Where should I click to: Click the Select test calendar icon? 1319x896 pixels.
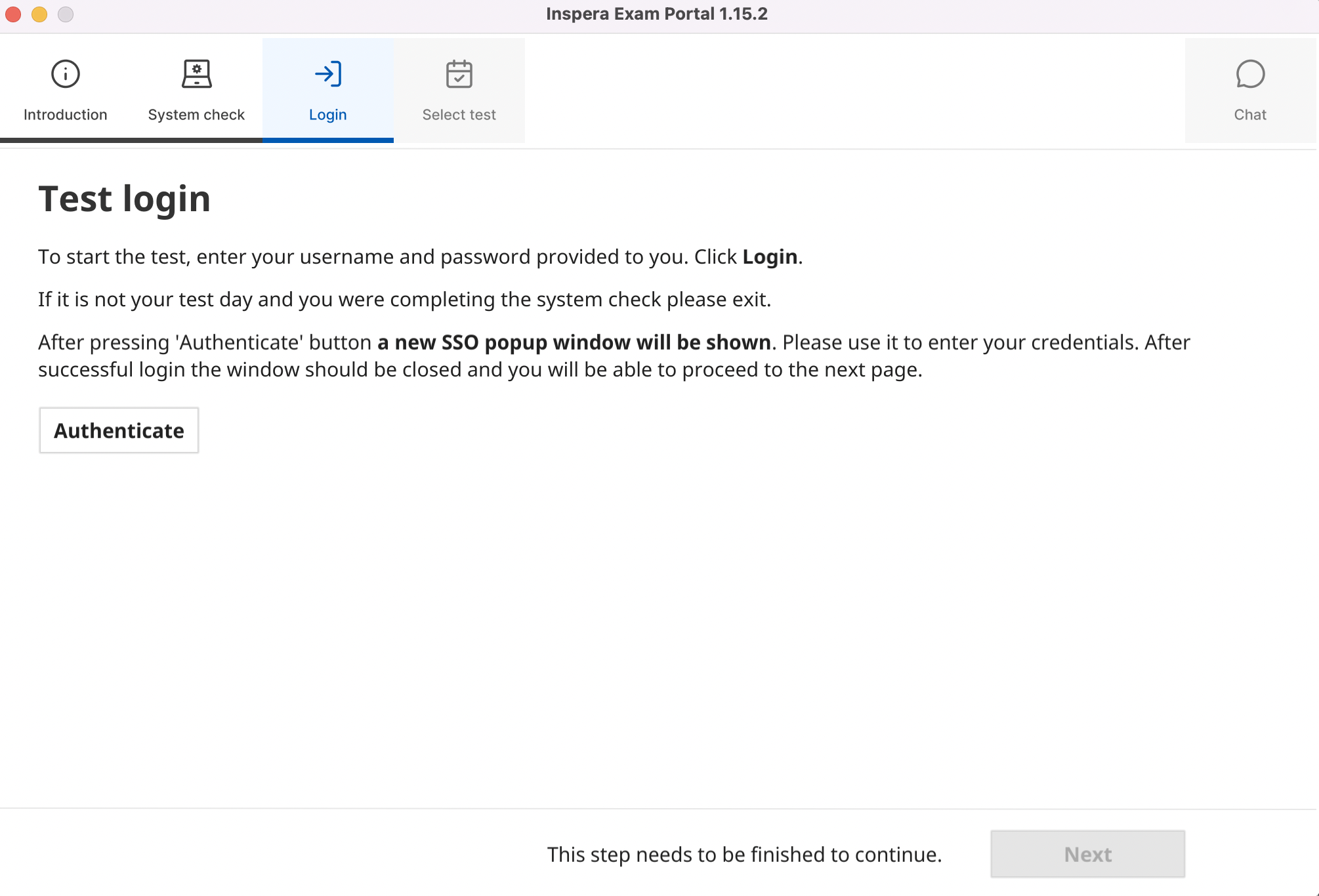459,74
